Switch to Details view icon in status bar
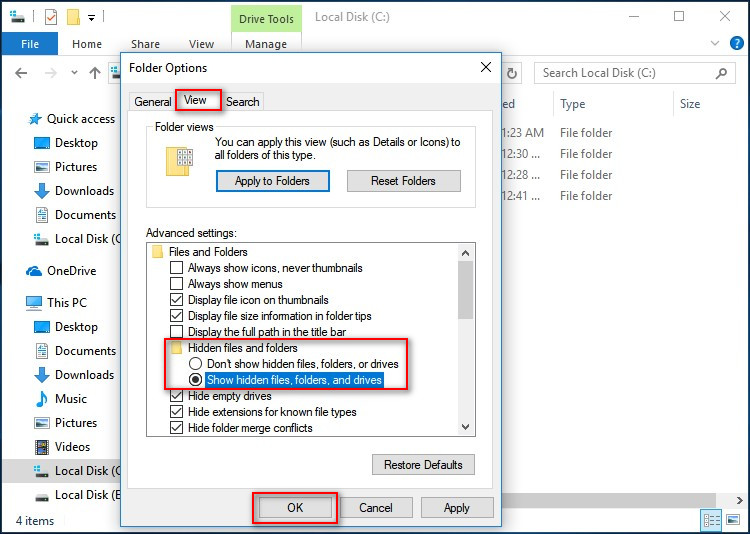 point(712,520)
